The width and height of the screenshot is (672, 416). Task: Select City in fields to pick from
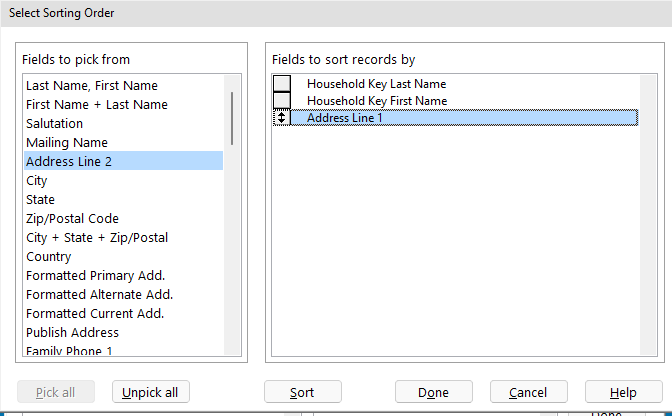[37, 181]
